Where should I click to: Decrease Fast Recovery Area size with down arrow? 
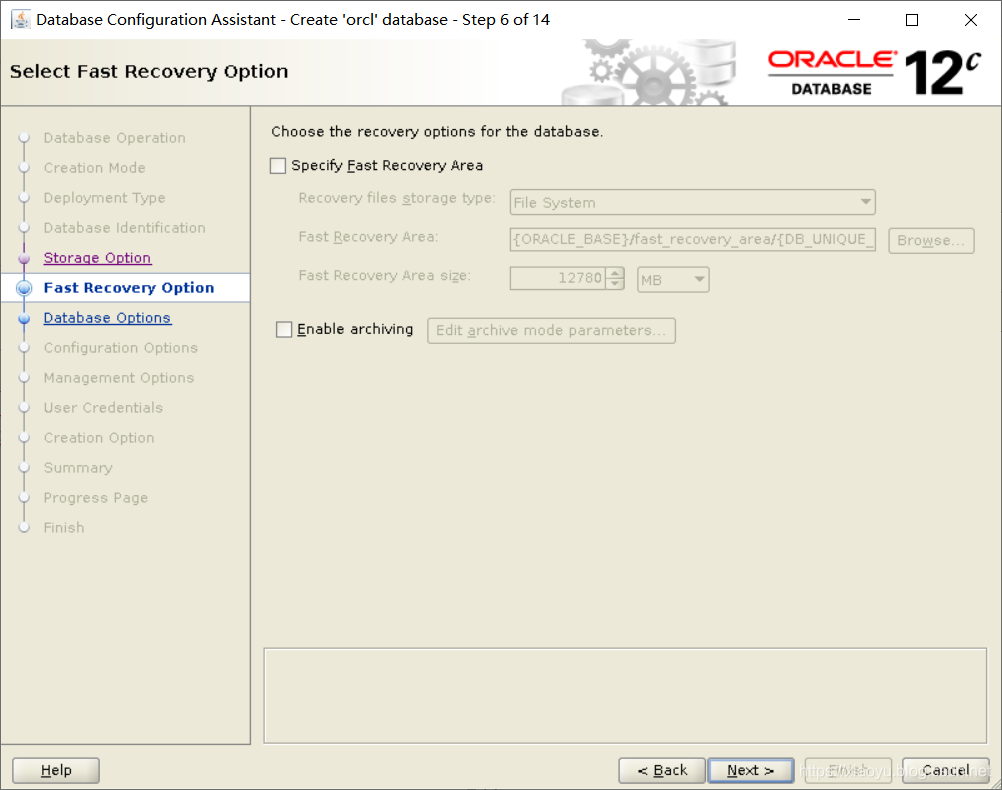pos(615,284)
